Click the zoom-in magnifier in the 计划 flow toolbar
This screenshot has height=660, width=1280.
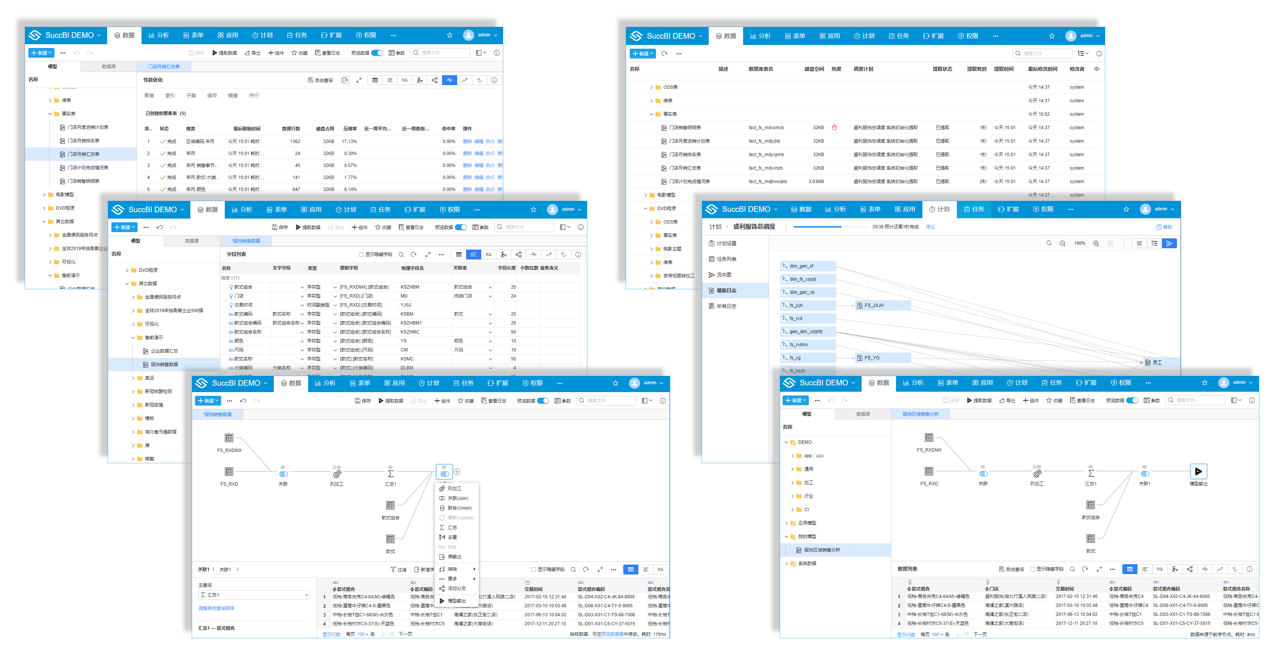(x=1096, y=243)
